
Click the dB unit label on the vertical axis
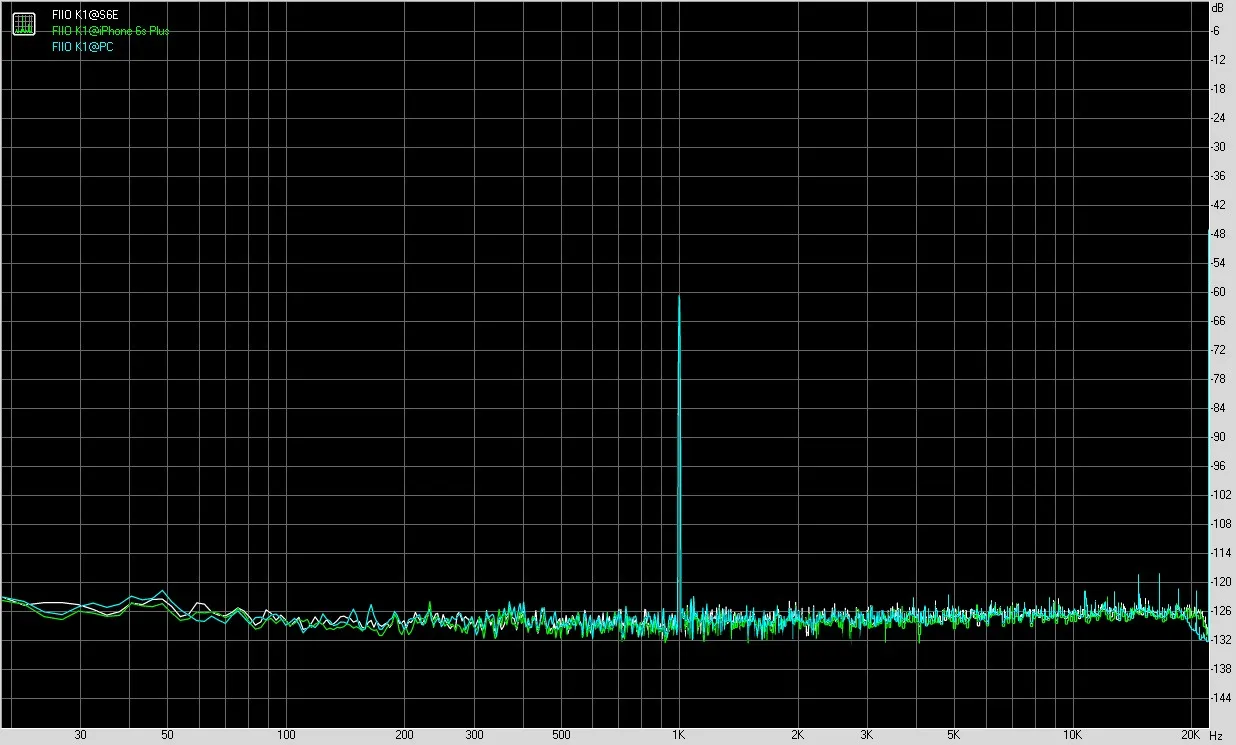tap(1217, 7)
